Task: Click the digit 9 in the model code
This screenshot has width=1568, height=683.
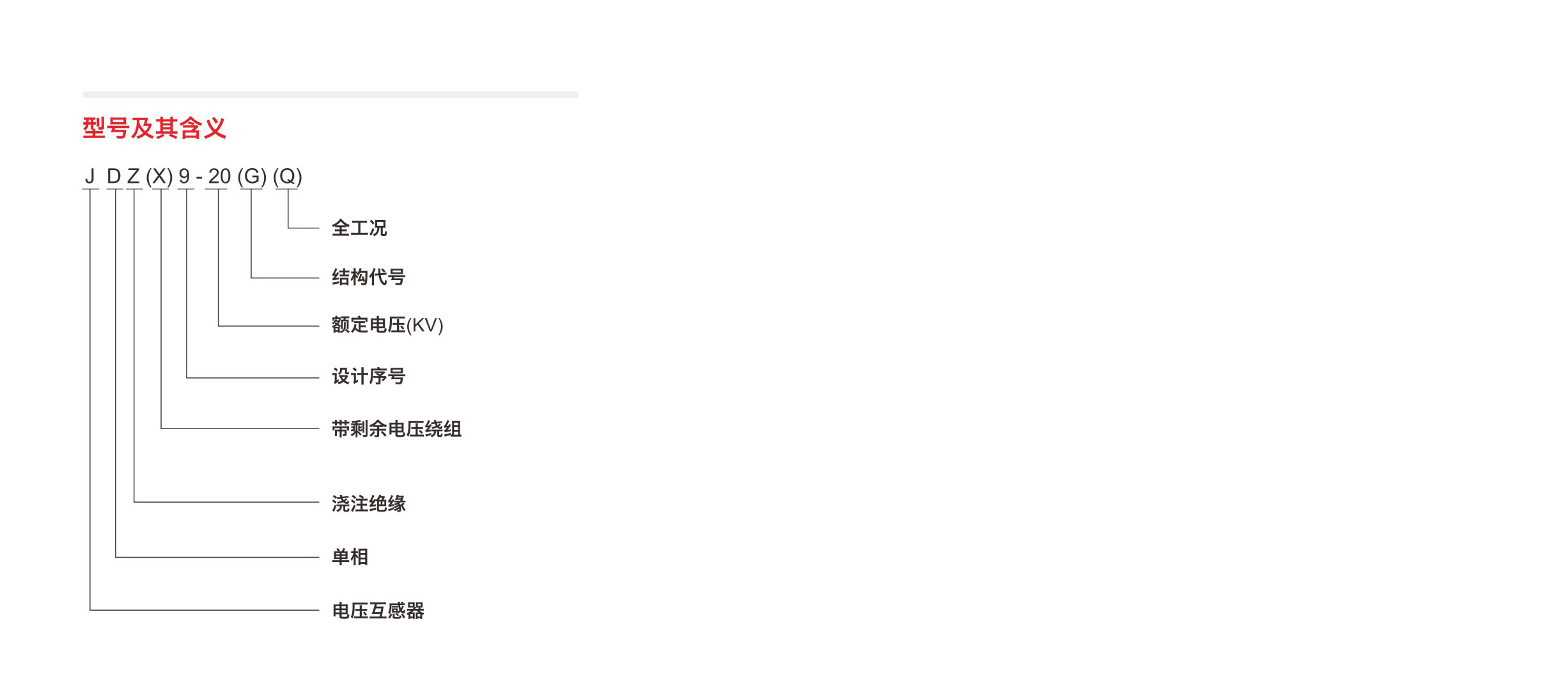Action: tap(184, 177)
